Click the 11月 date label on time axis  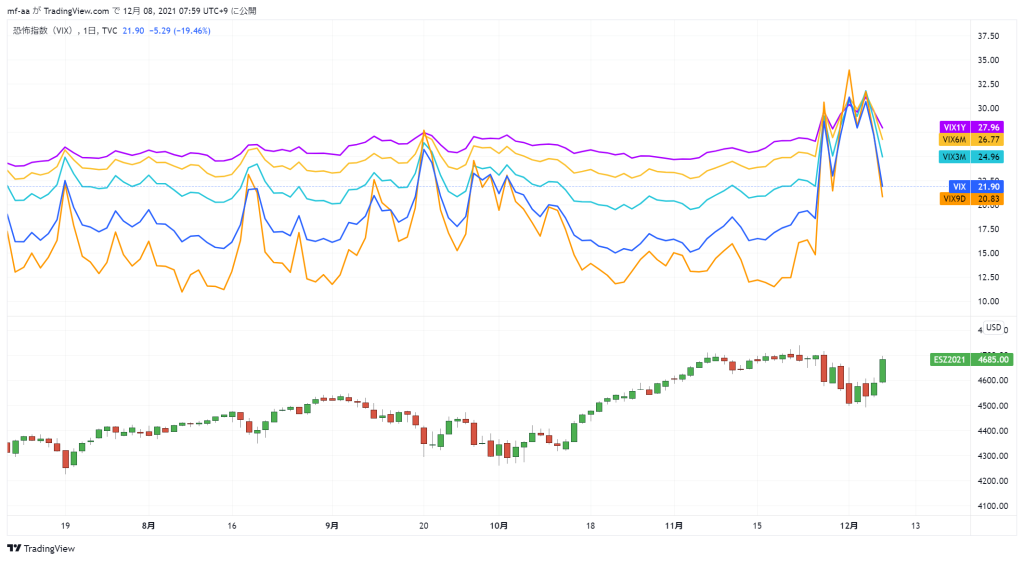click(674, 526)
